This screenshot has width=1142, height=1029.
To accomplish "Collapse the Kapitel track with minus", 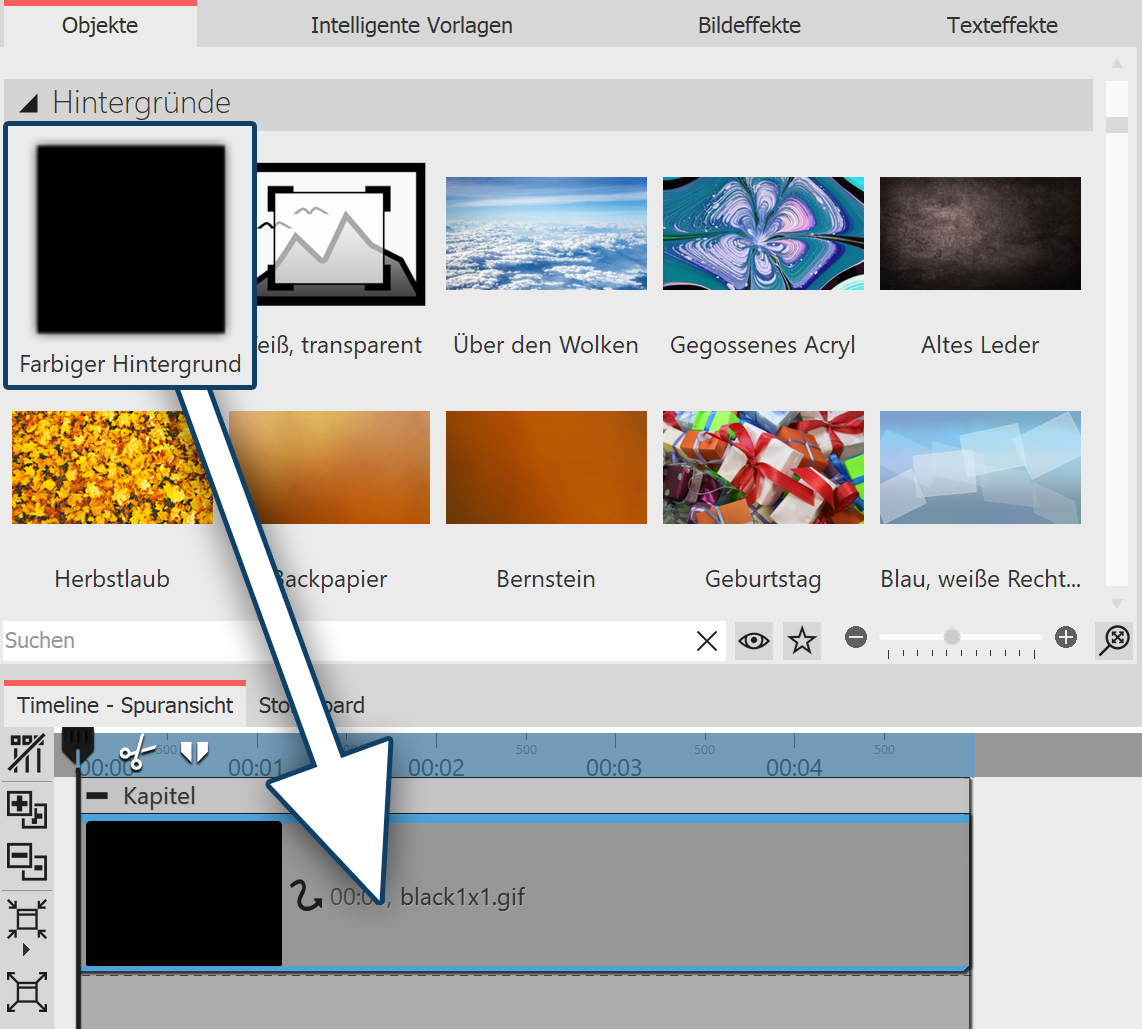I will (x=97, y=796).
